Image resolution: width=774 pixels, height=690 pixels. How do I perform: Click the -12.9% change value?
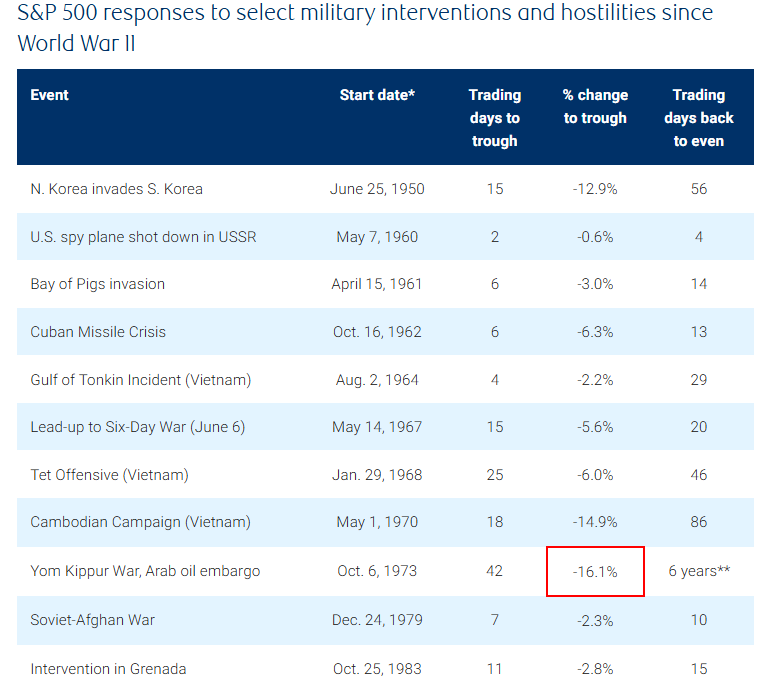point(595,189)
